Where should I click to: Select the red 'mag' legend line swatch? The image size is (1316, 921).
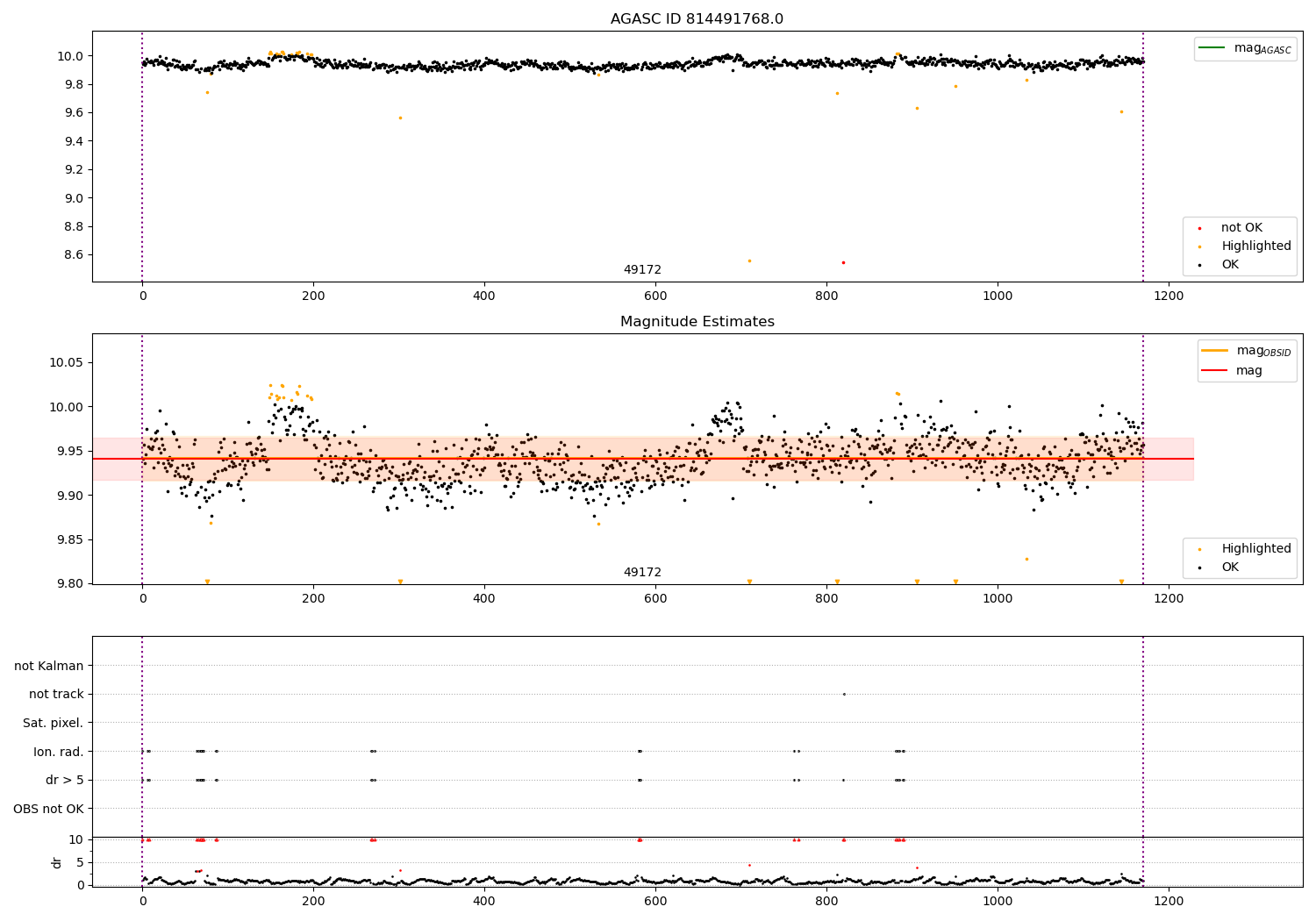[1215, 371]
